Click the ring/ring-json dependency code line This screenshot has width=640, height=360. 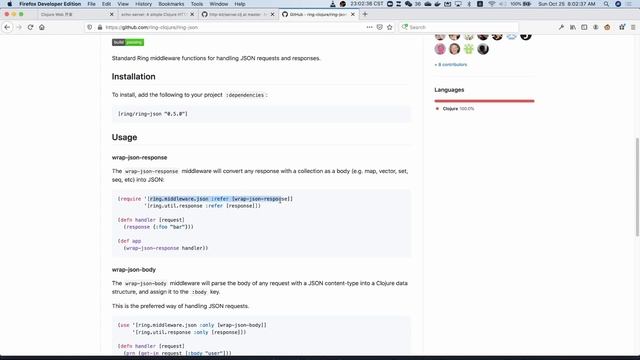coord(153,114)
